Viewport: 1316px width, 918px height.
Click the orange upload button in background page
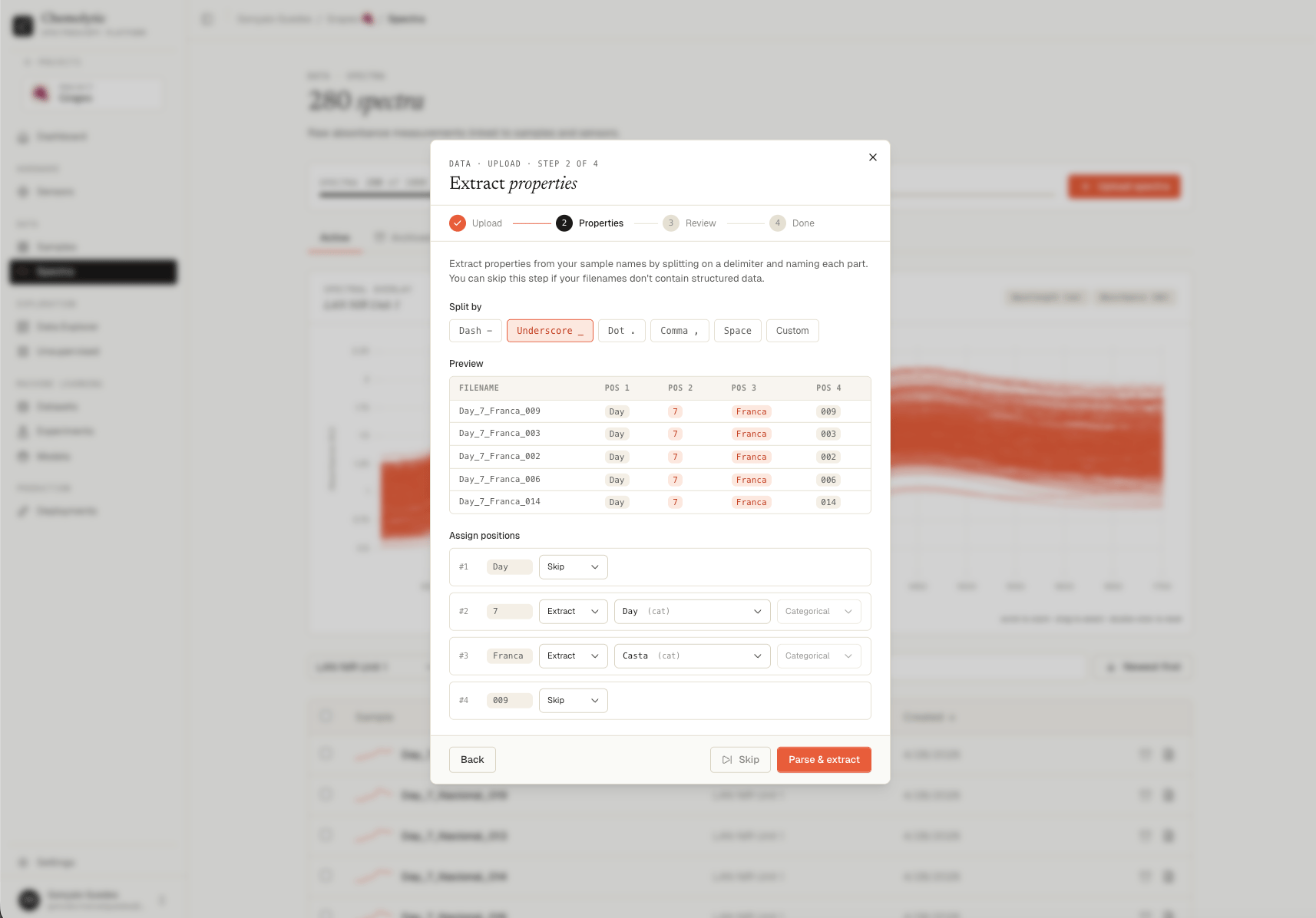pyautogui.click(x=1124, y=187)
